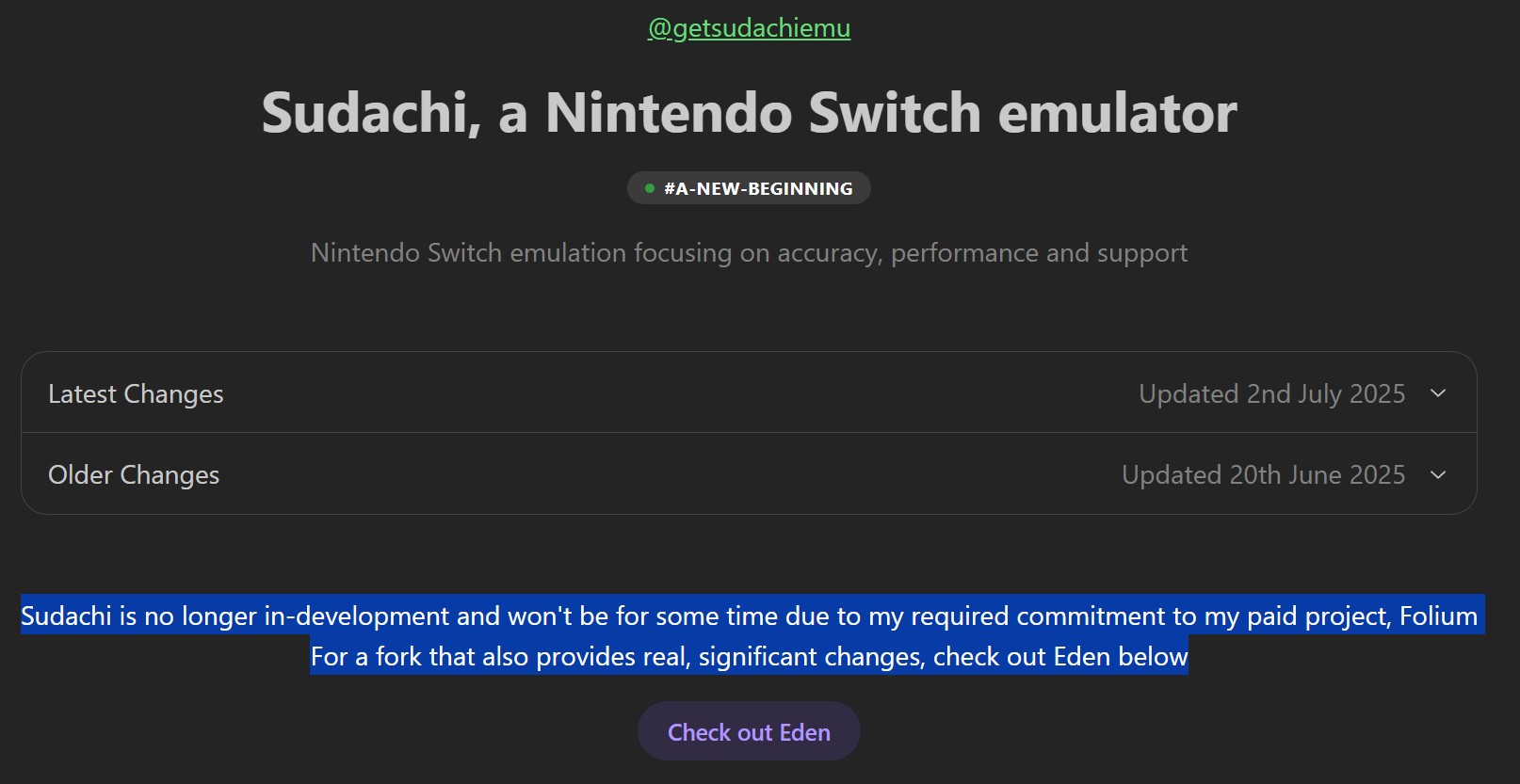
Task: Click the Updated 2nd July 2025 label
Action: 1271,393
